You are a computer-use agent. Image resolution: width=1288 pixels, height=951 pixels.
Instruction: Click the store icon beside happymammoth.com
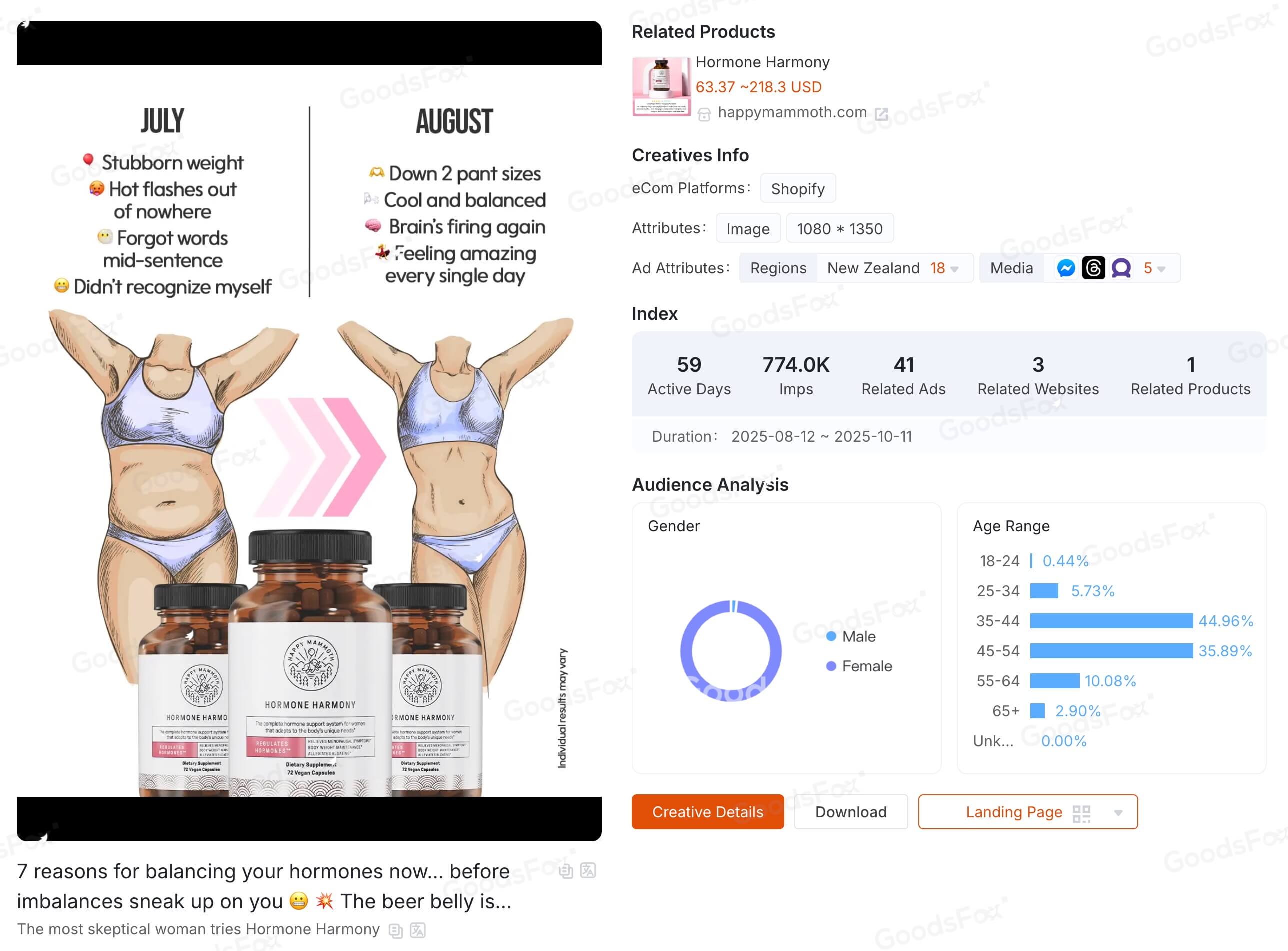(x=704, y=114)
